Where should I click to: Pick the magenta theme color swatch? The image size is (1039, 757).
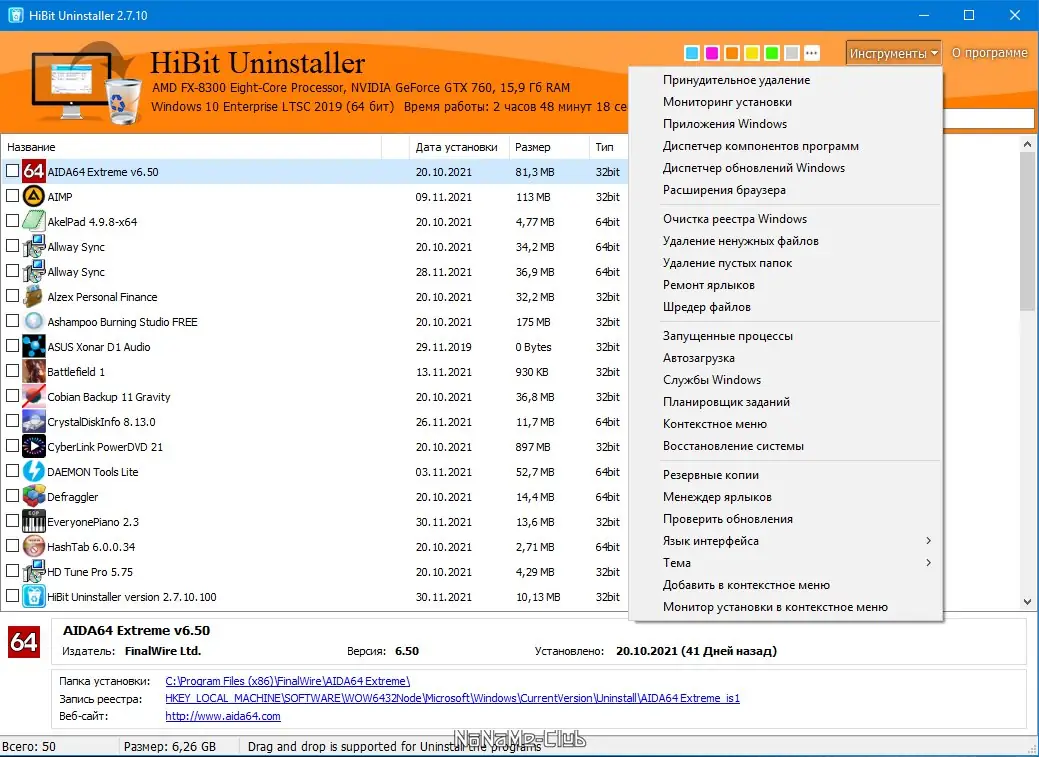coord(712,53)
